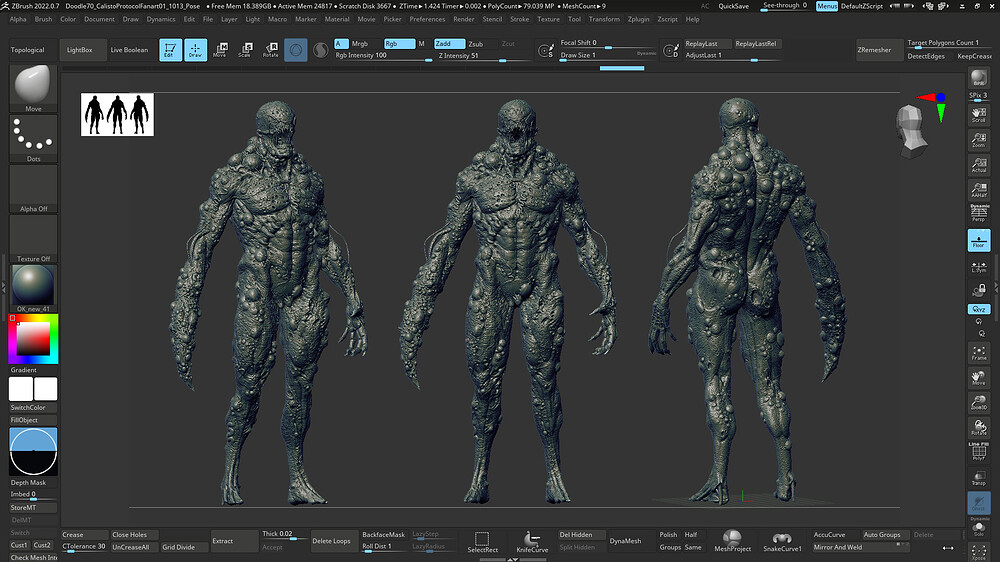Select the SelectRect brush
This screenshot has height=562, width=1000.
(482, 542)
